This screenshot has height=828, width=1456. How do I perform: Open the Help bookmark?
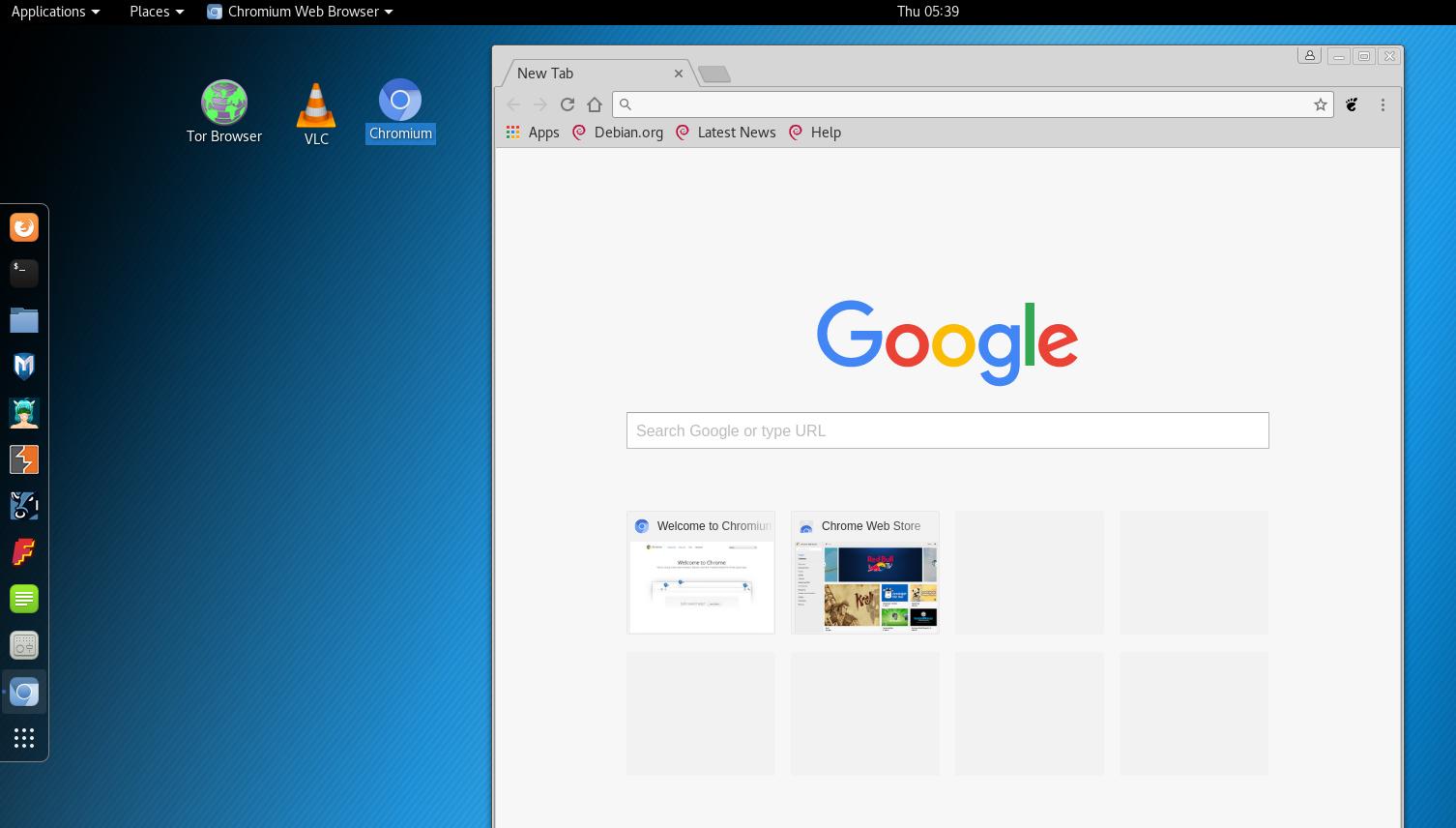point(815,133)
